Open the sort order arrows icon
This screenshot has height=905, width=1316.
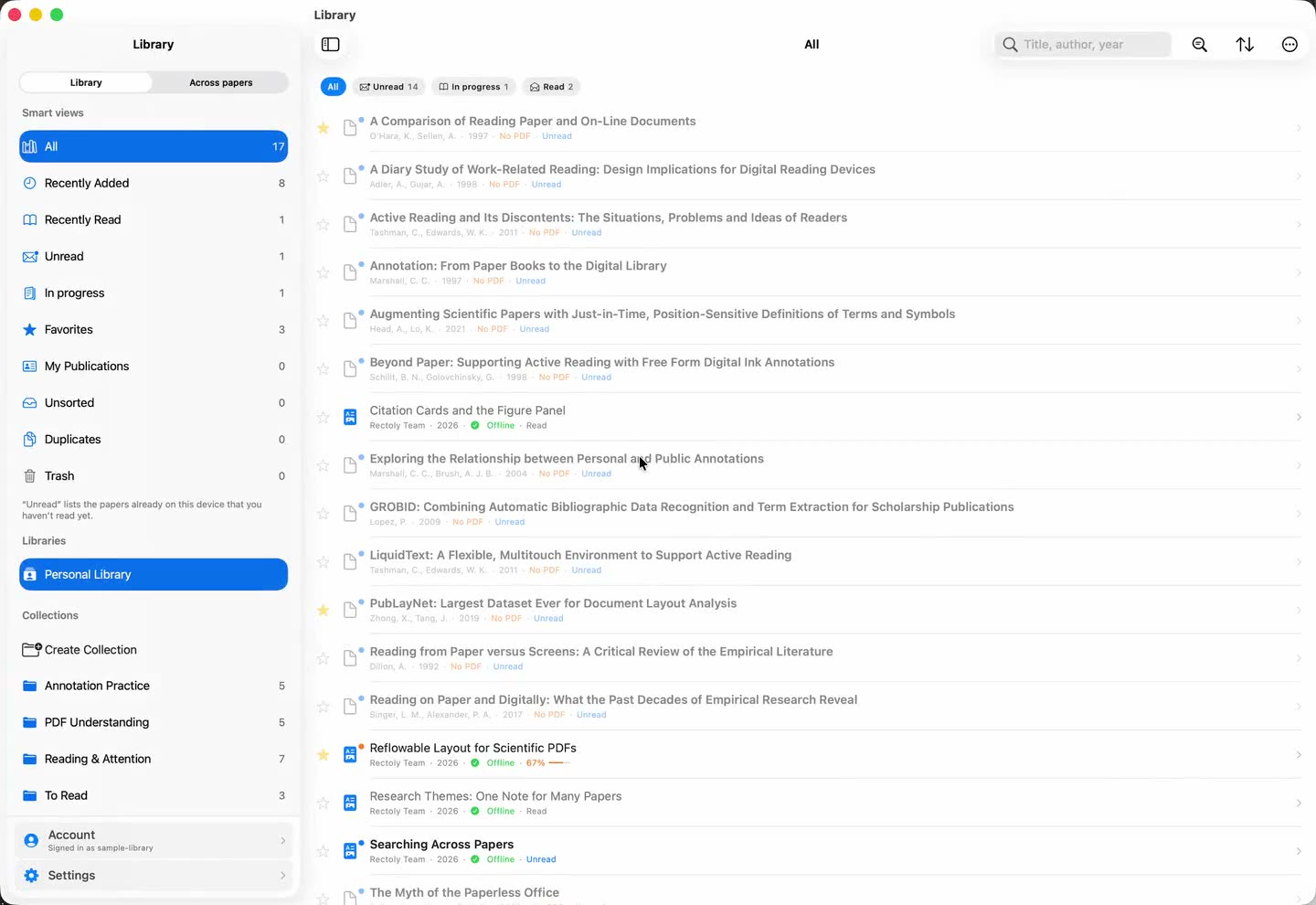tap(1245, 45)
